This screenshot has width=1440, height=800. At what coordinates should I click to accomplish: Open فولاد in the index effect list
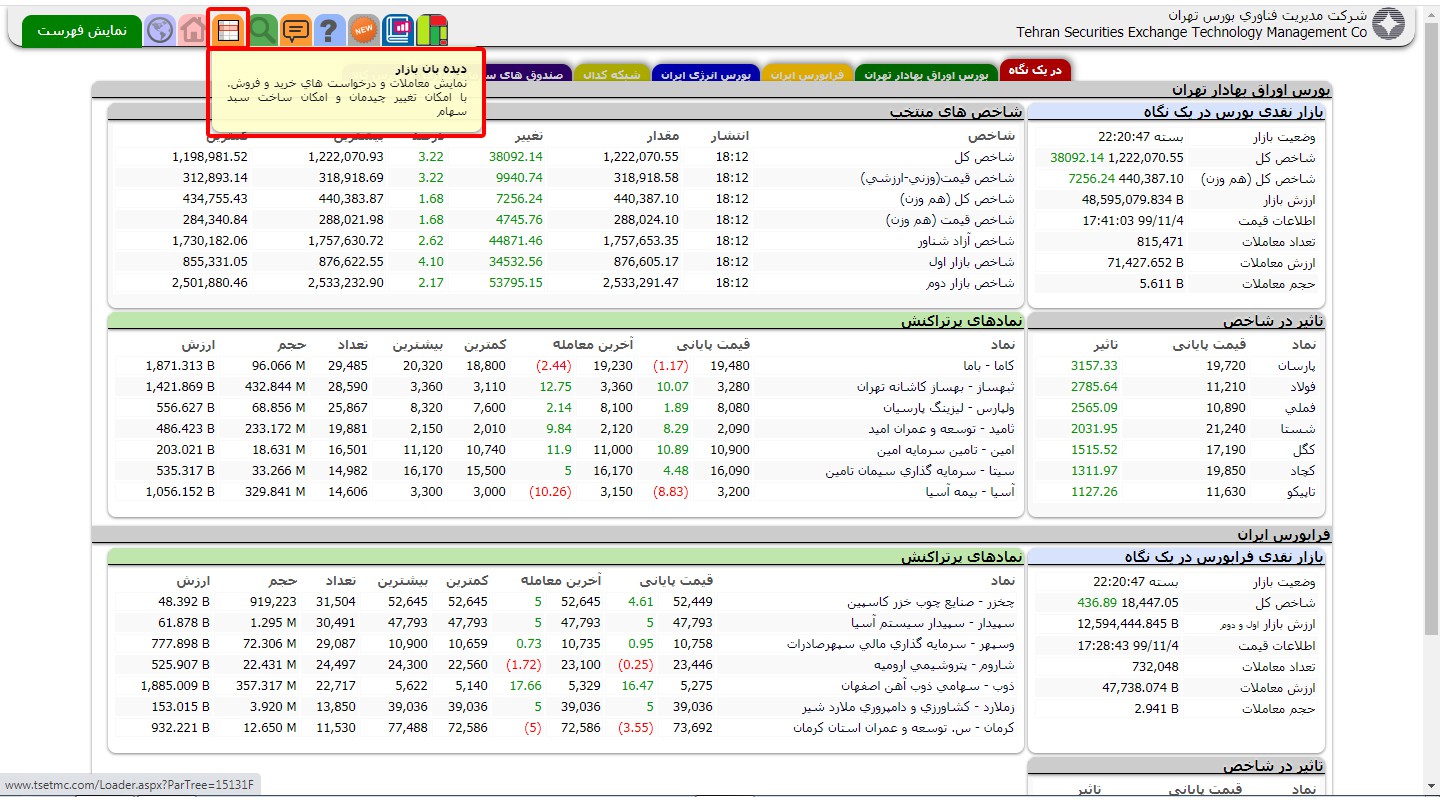click(x=1301, y=387)
